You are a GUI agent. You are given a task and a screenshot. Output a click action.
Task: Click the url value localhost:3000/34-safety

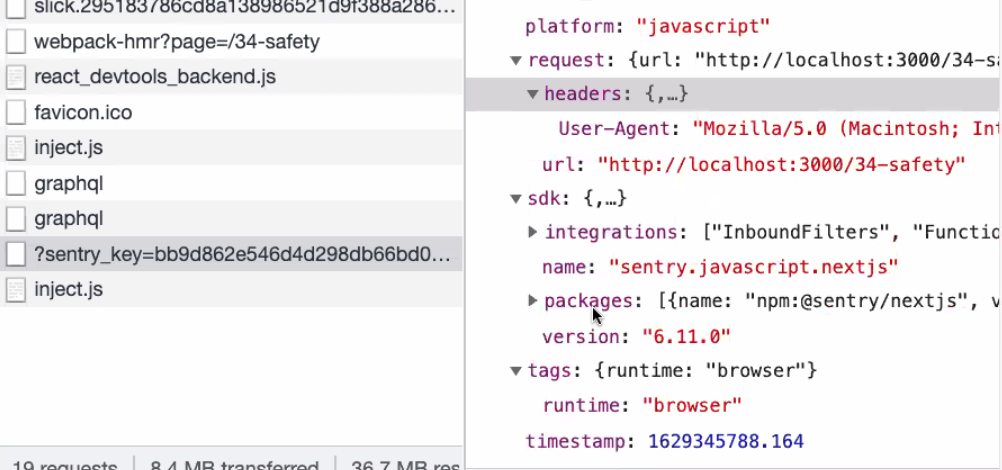coord(780,164)
